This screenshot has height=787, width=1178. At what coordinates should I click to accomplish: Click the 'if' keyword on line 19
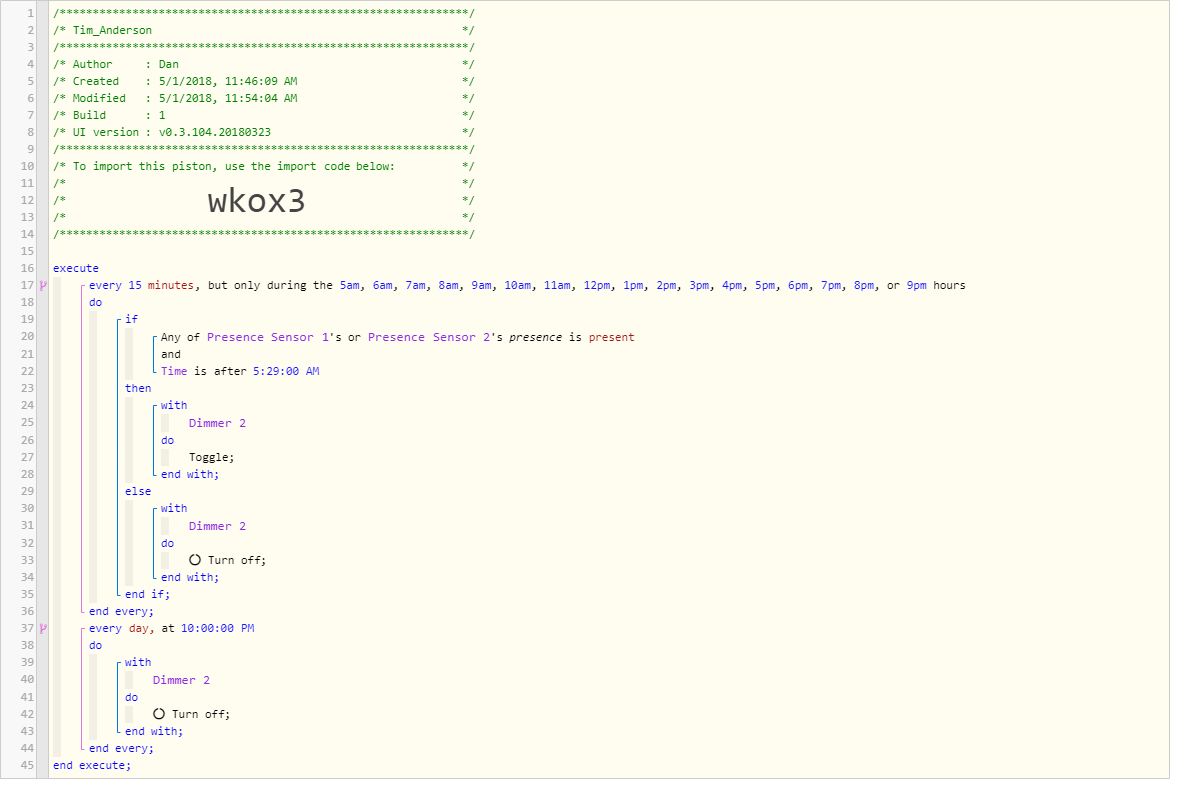click(132, 320)
